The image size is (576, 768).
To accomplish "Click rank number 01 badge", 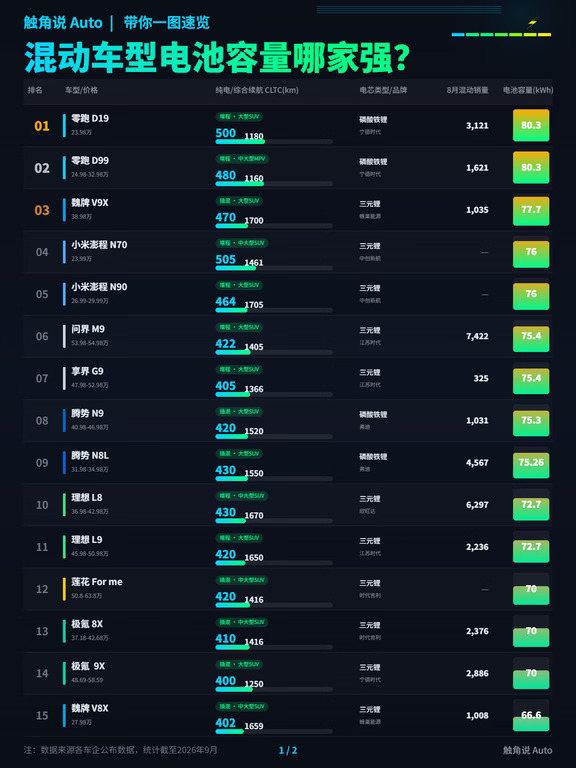I will (42, 126).
